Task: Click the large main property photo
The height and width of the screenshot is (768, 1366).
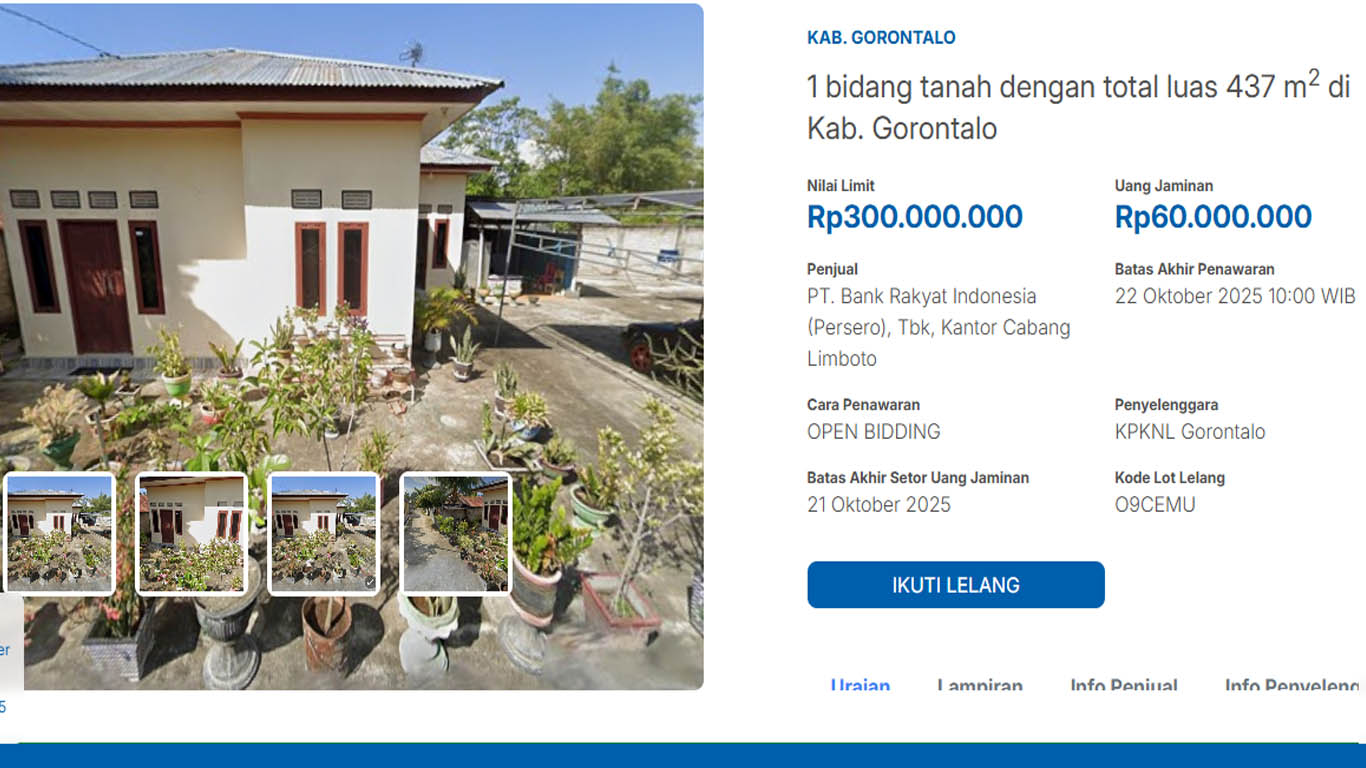Action: [x=350, y=250]
